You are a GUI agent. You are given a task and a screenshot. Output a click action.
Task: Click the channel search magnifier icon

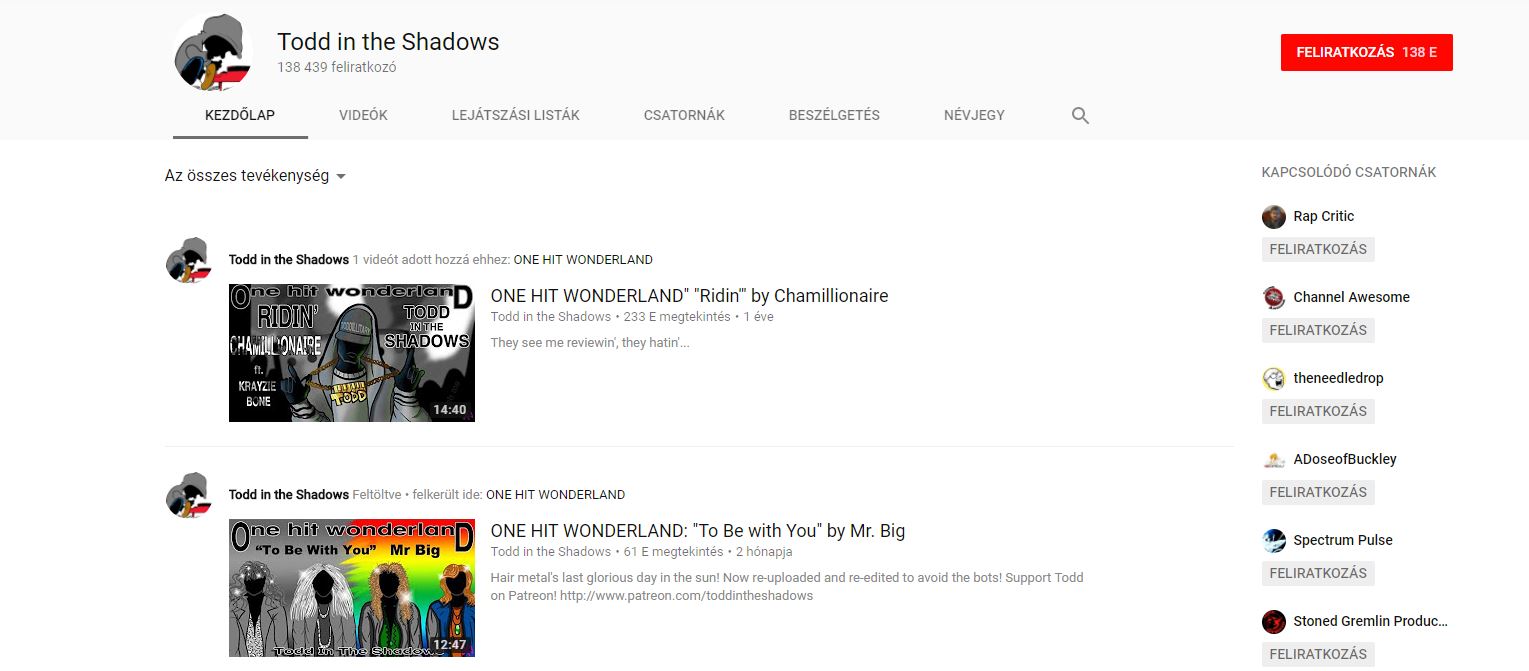pos(1080,115)
